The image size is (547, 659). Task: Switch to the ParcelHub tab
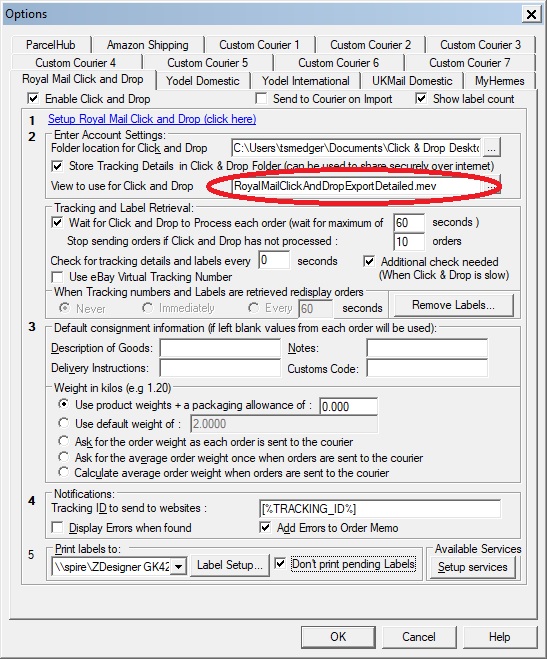(50, 45)
